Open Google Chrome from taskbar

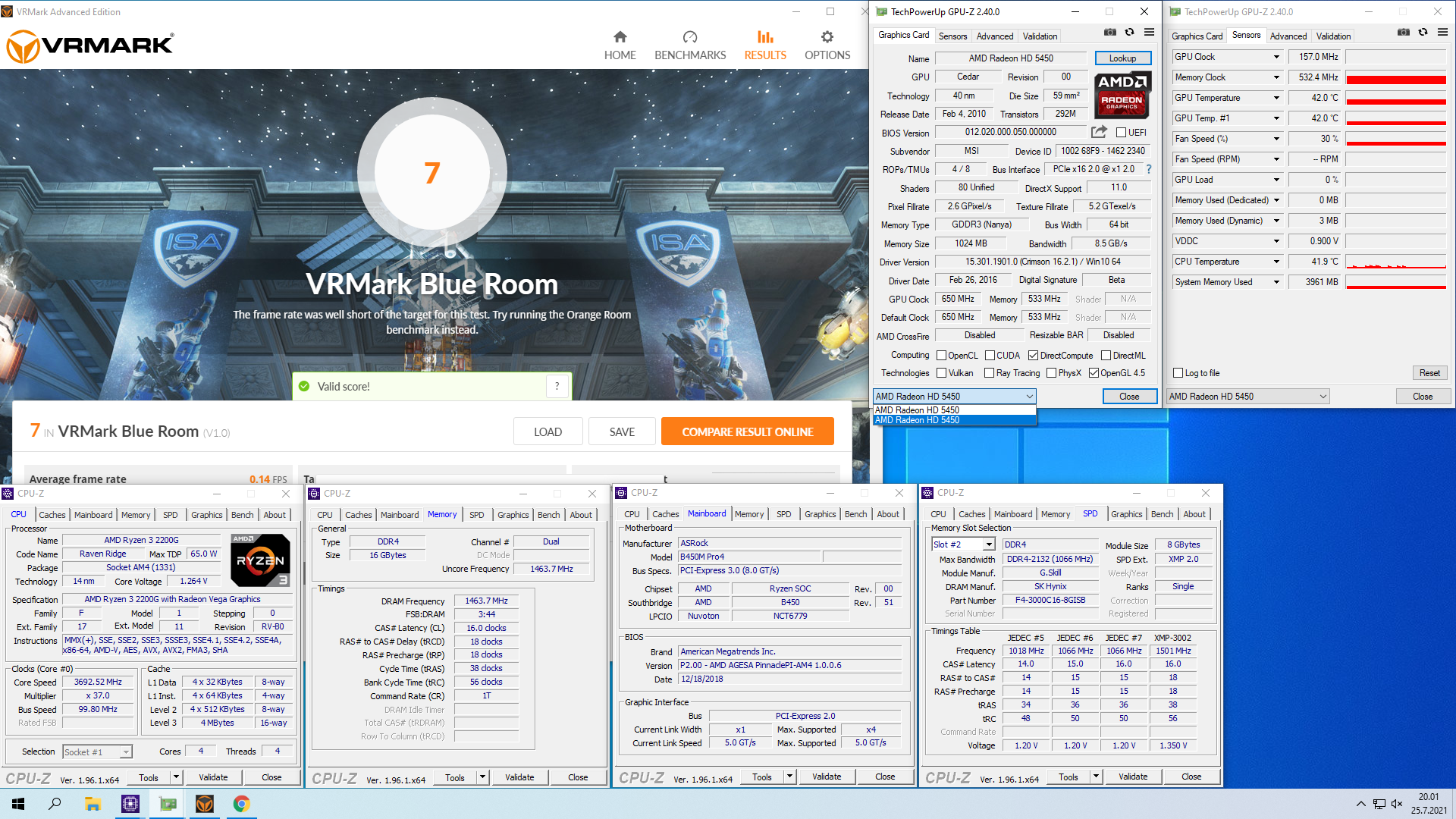(242, 804)
